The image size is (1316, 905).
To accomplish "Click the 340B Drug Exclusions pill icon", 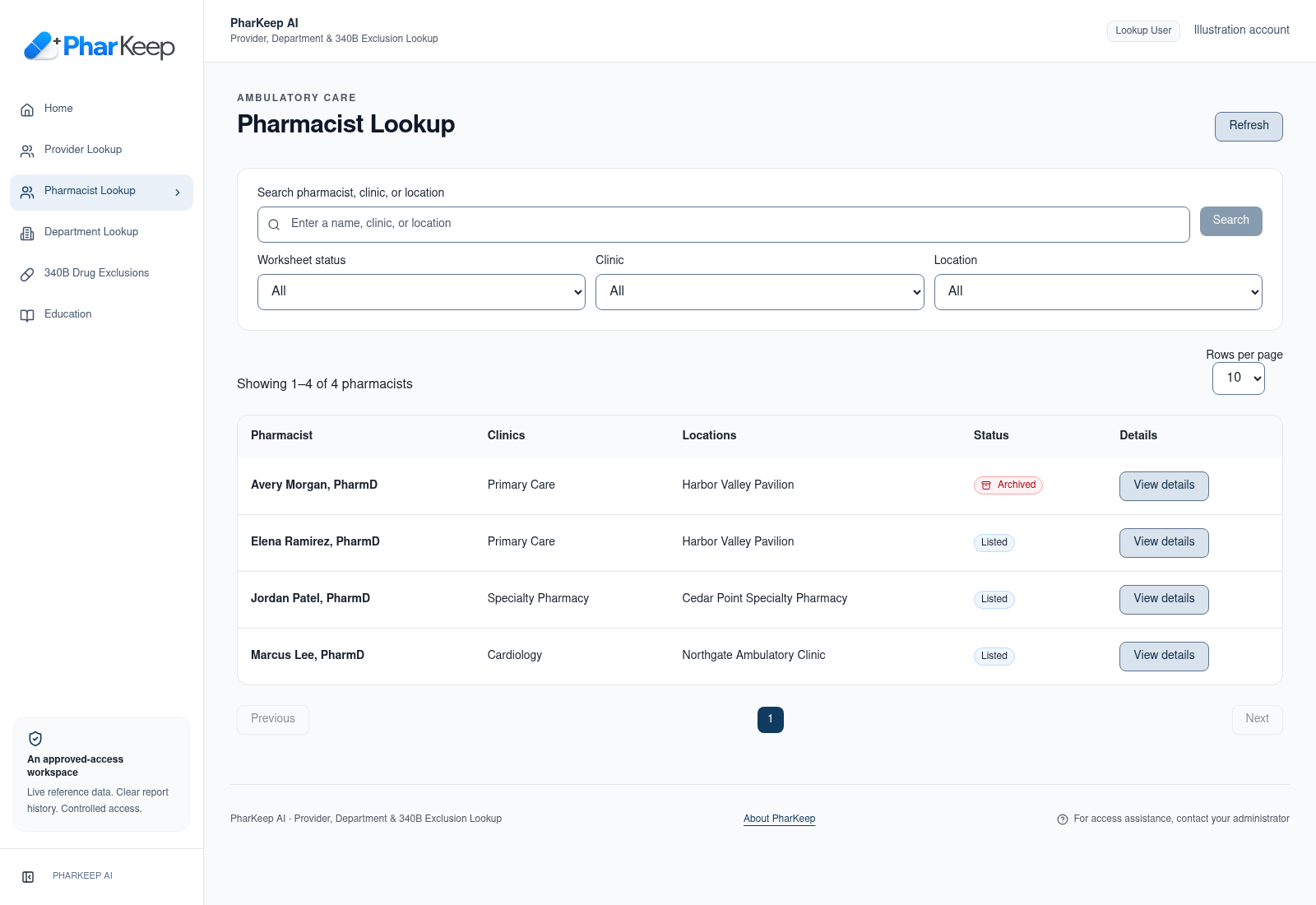I will click(27, 274).
